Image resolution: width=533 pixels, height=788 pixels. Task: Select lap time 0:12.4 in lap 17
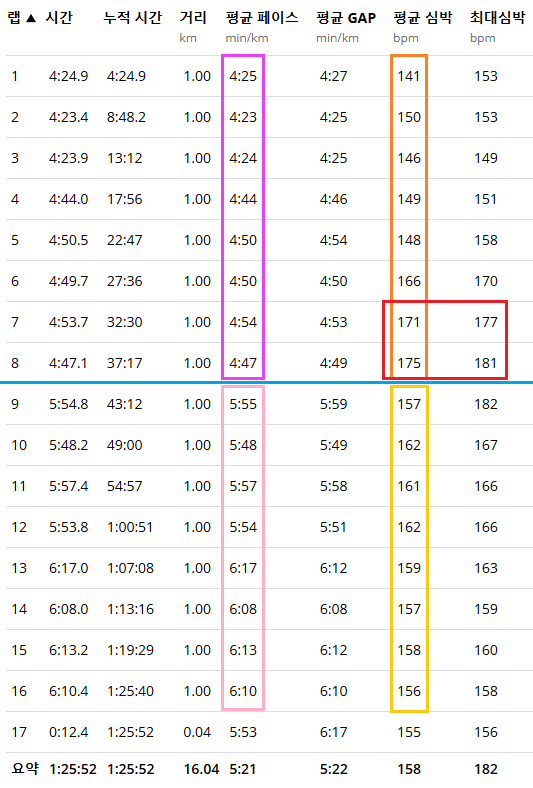tap(68, 732)
